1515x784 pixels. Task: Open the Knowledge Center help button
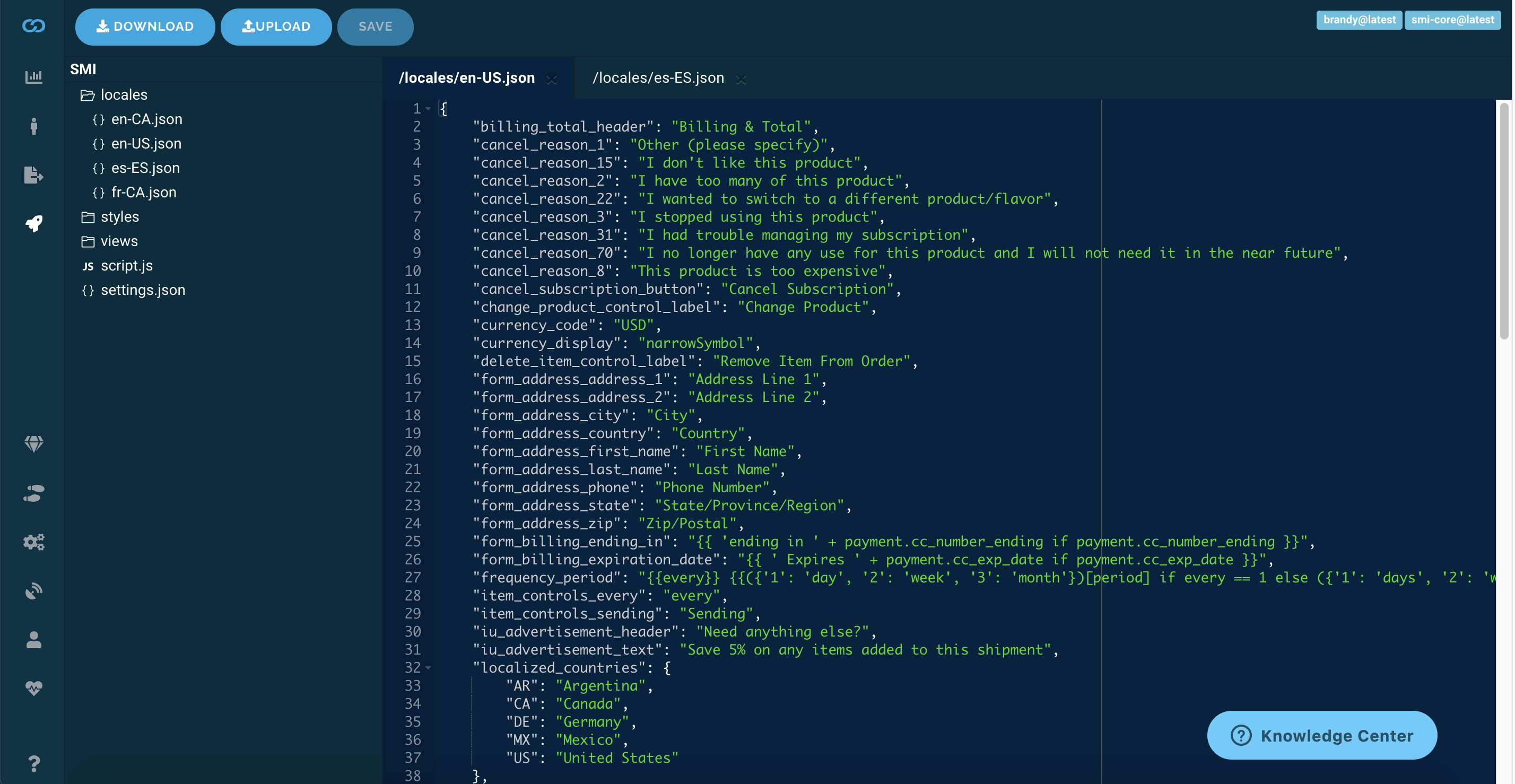click(1321, 735)
